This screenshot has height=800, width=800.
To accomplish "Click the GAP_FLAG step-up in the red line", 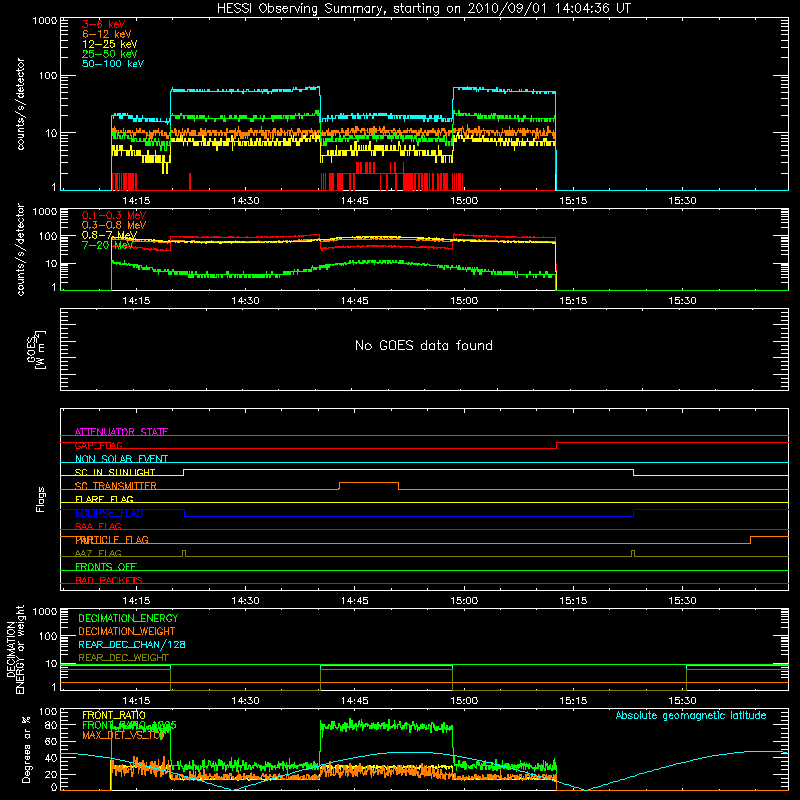I will coord(557,445).
